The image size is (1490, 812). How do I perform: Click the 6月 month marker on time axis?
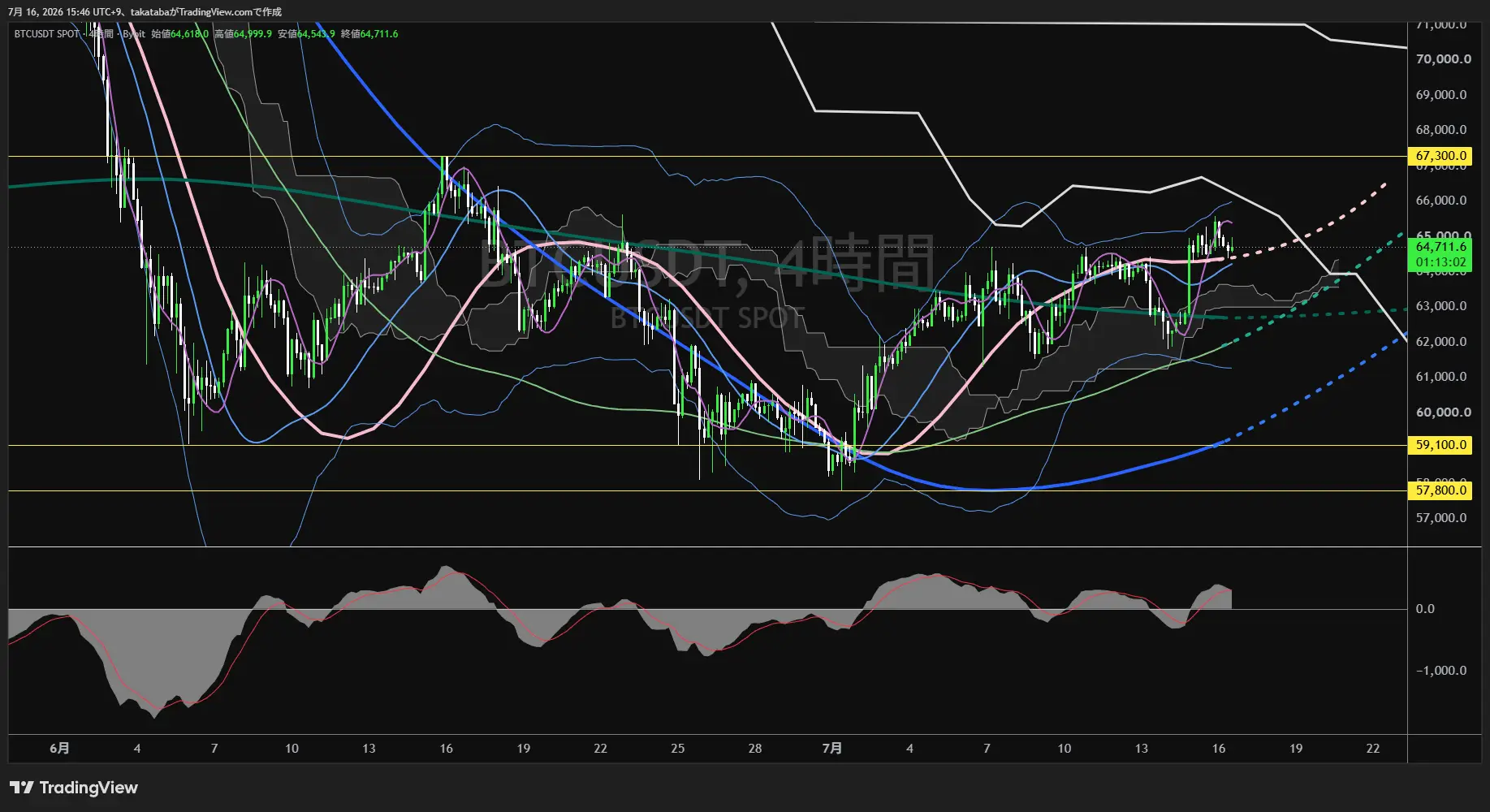[x=59, y=749]
